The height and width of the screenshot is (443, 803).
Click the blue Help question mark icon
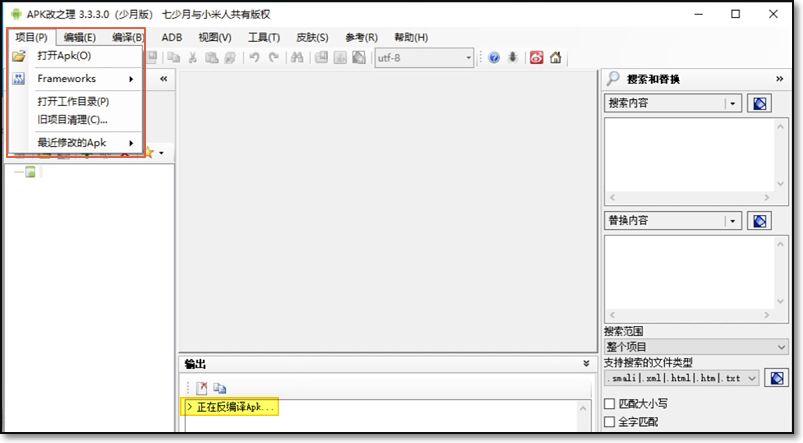[x=494, y=57]
